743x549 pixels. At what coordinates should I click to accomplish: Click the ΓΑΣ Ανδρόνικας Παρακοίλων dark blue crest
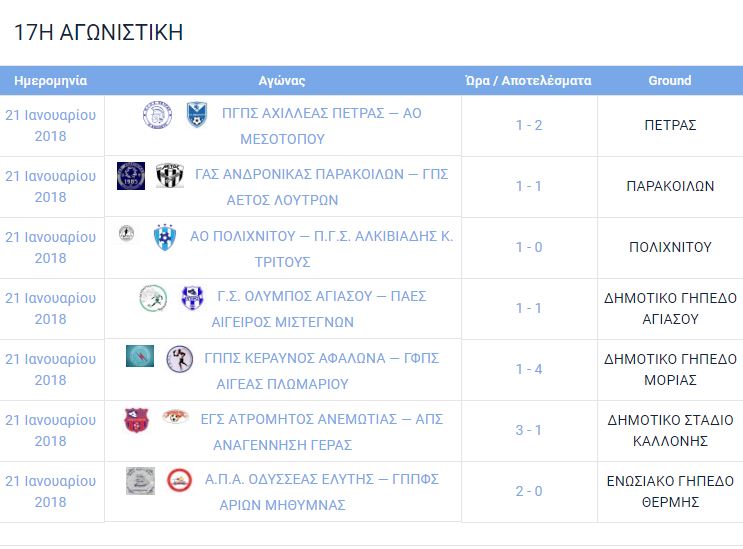(131, 176)
